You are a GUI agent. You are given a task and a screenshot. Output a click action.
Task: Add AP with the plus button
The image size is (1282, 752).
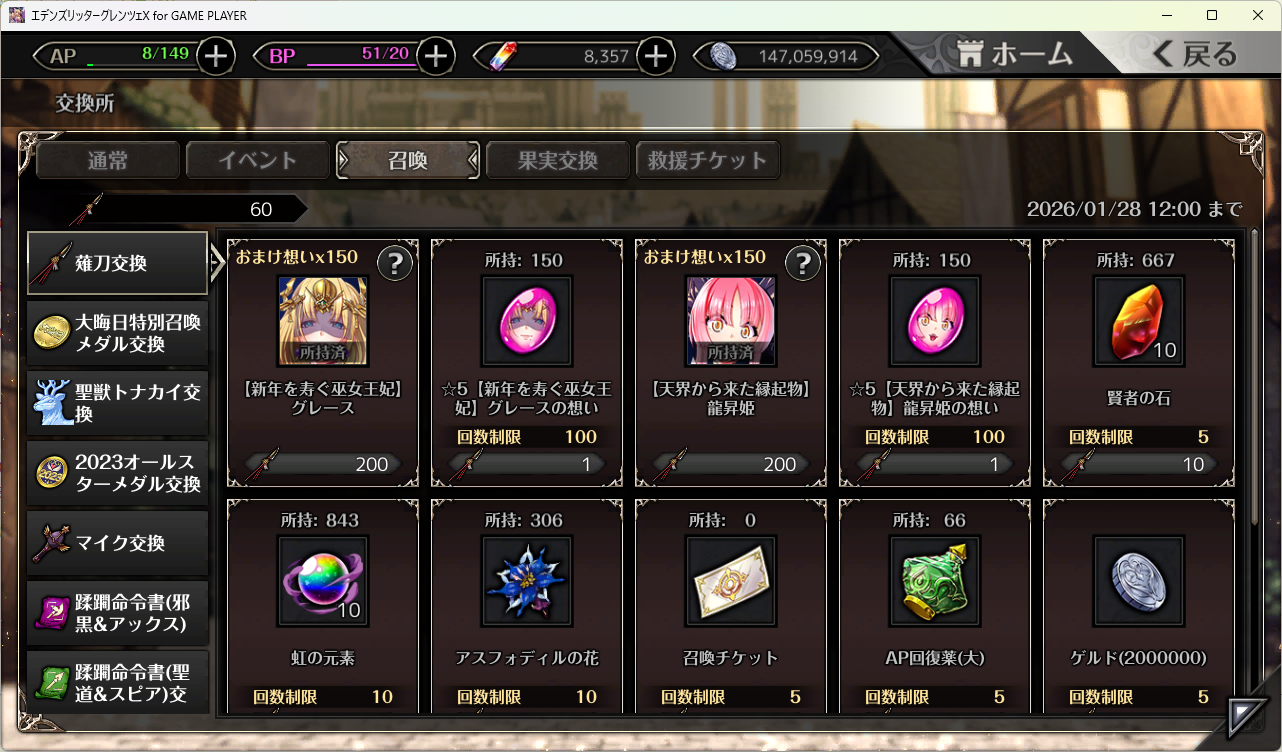216,56
